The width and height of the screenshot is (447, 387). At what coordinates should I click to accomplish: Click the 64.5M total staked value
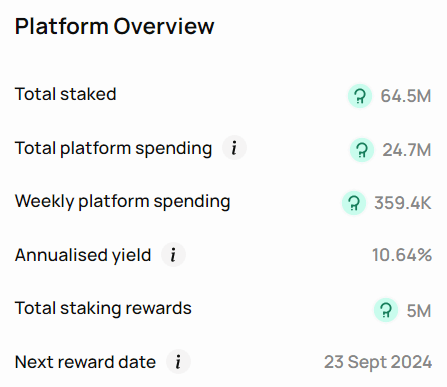pos(406,96)
